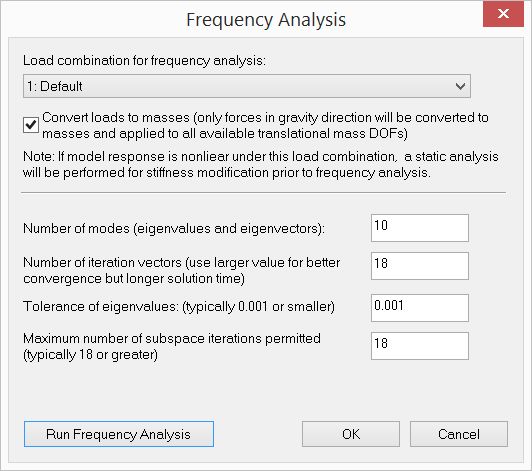Click the 'Number of modes' label text
The width and height of the screenshot is (532, 471).
tap(174, 228)
